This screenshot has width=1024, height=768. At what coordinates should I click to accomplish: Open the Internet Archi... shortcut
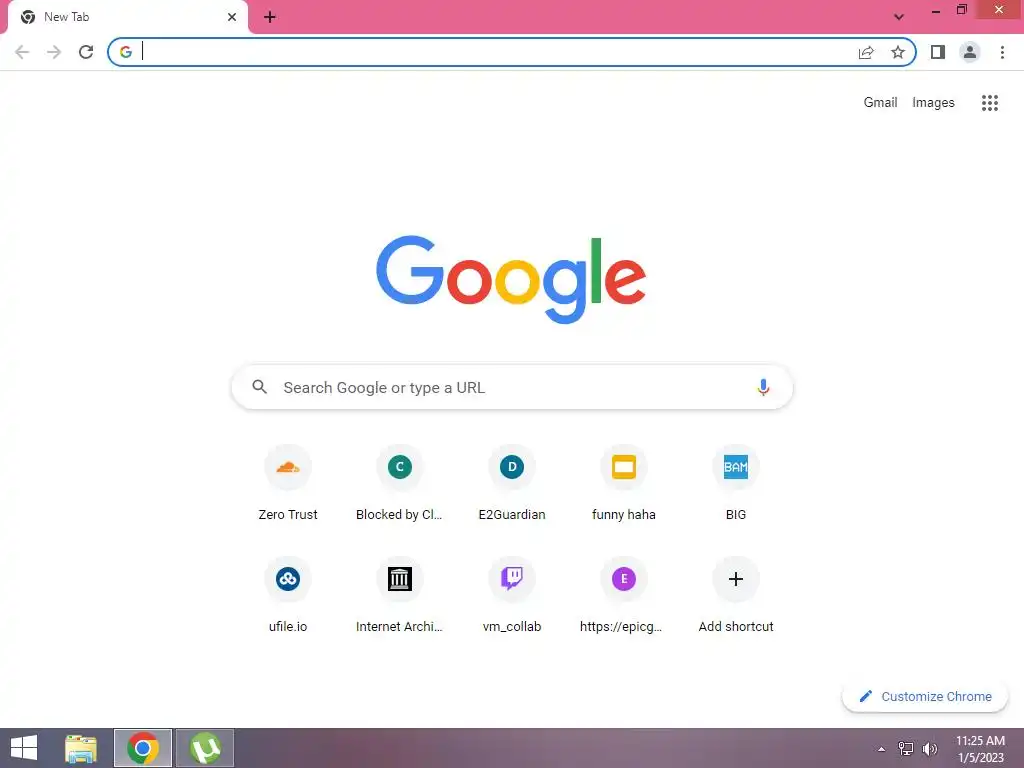400,596
